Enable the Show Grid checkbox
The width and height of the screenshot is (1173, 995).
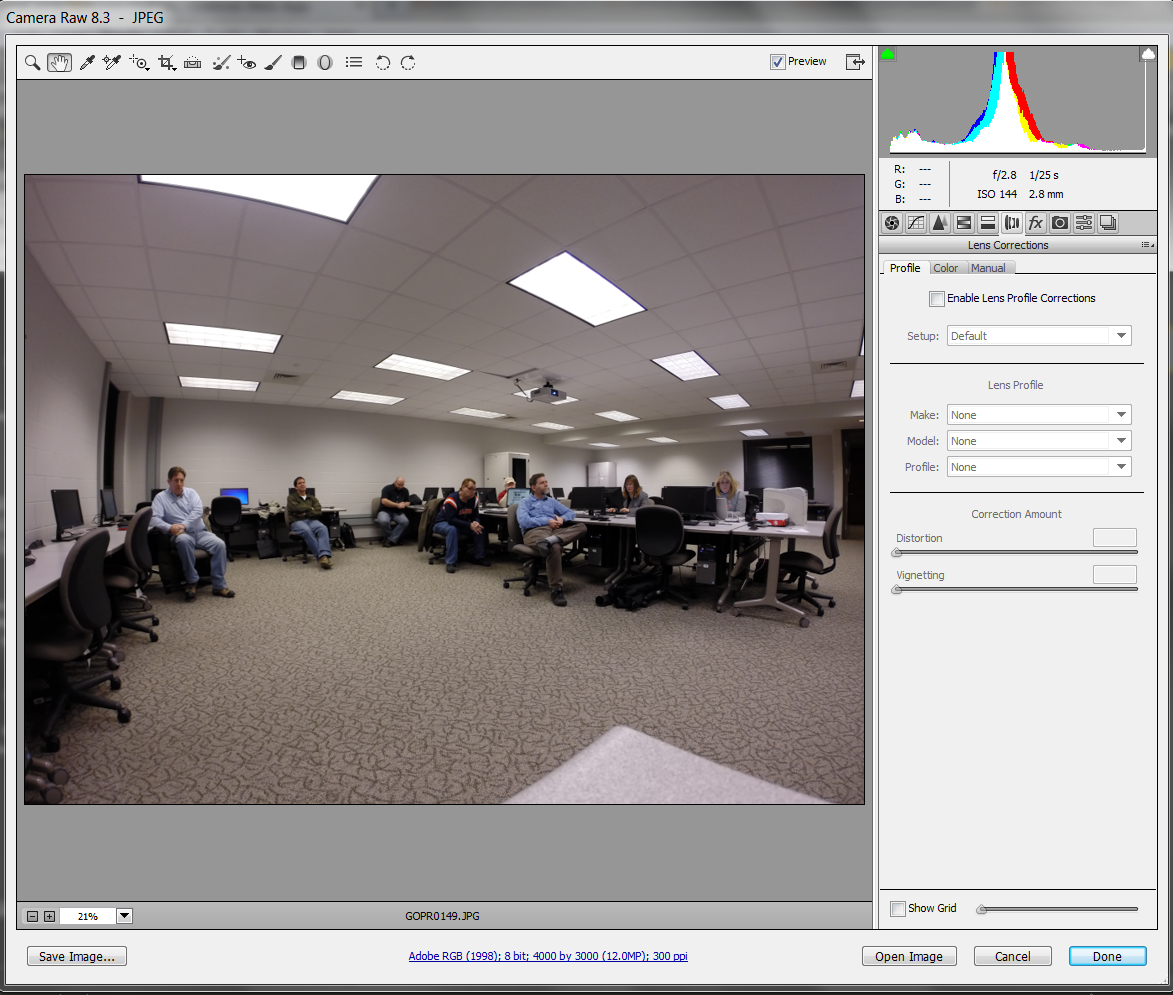(x=898, y=909)
